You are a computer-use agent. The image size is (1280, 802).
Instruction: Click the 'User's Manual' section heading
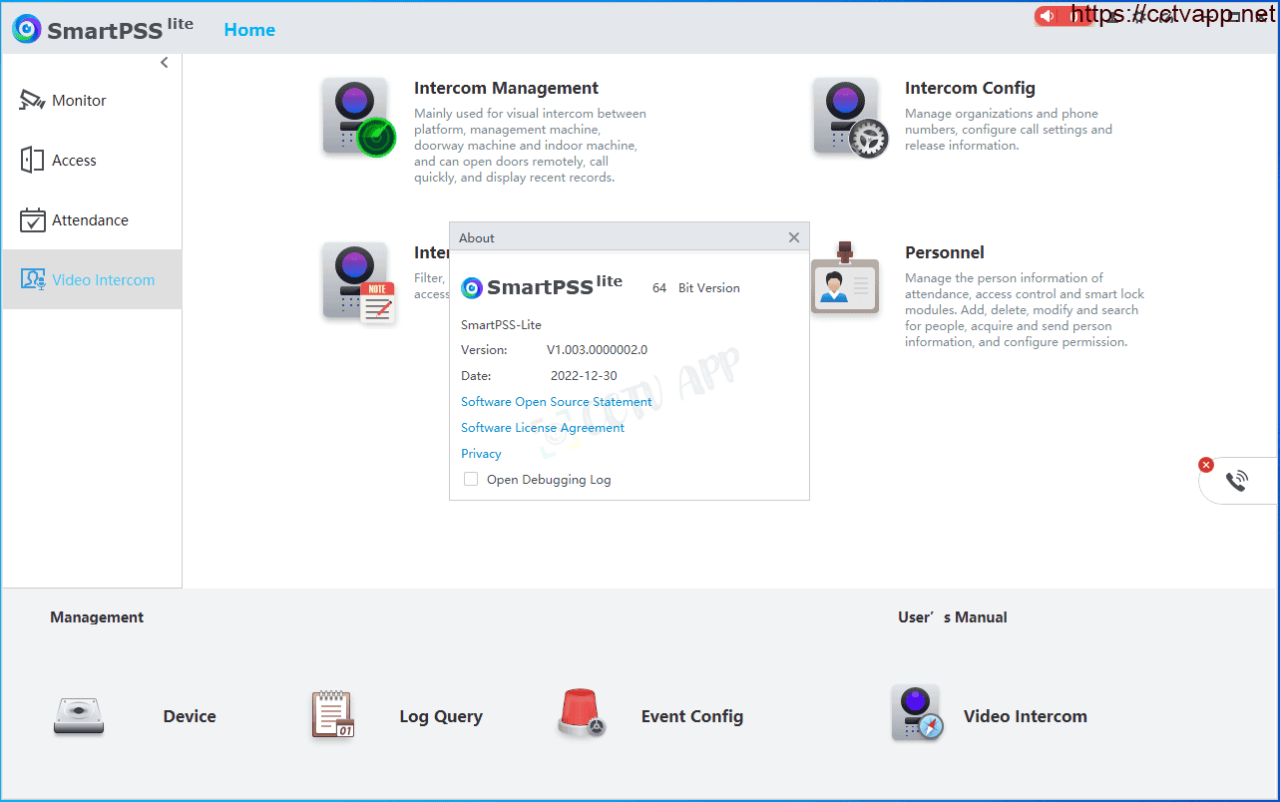952,617
